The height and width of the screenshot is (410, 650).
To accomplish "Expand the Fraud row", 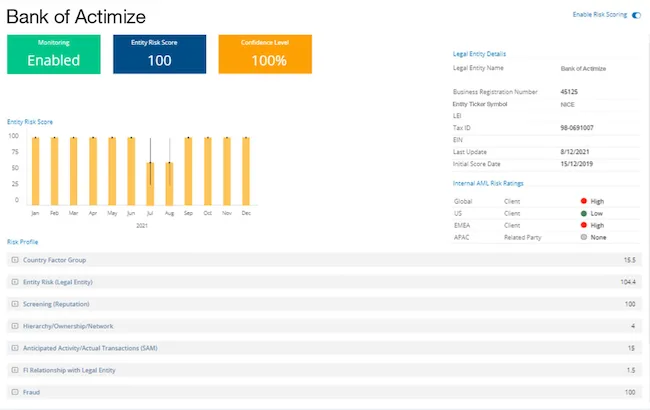I will pos(15,392).
